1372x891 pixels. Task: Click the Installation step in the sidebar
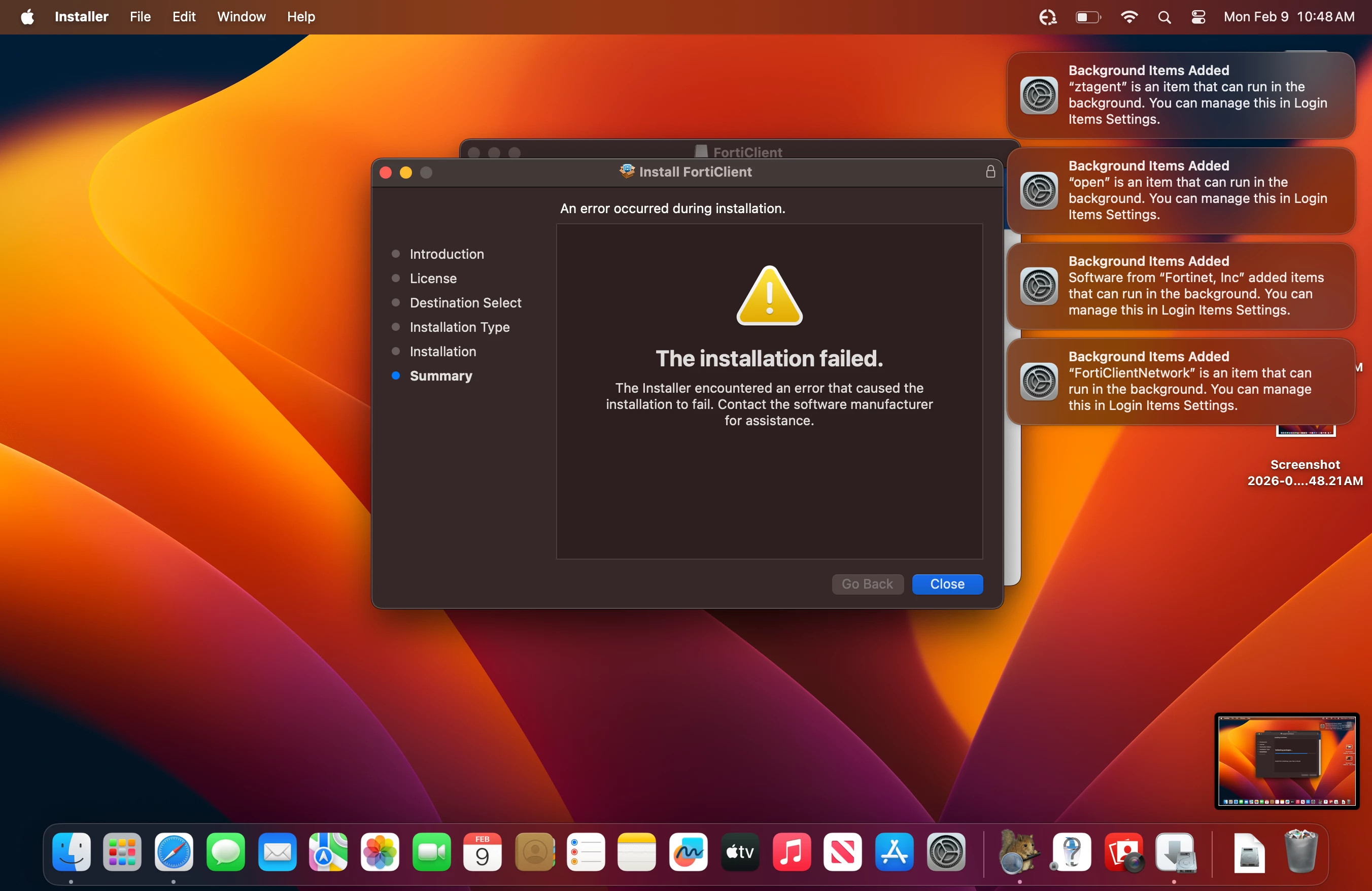443,352
